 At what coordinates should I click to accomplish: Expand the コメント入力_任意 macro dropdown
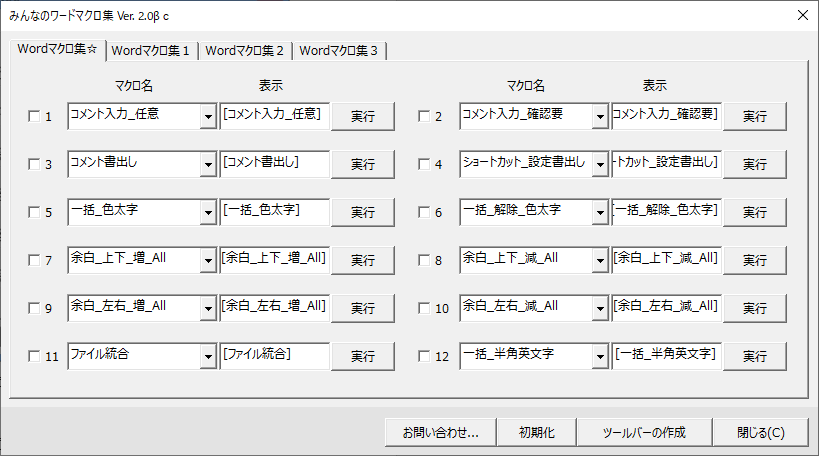tap(208, 117)
